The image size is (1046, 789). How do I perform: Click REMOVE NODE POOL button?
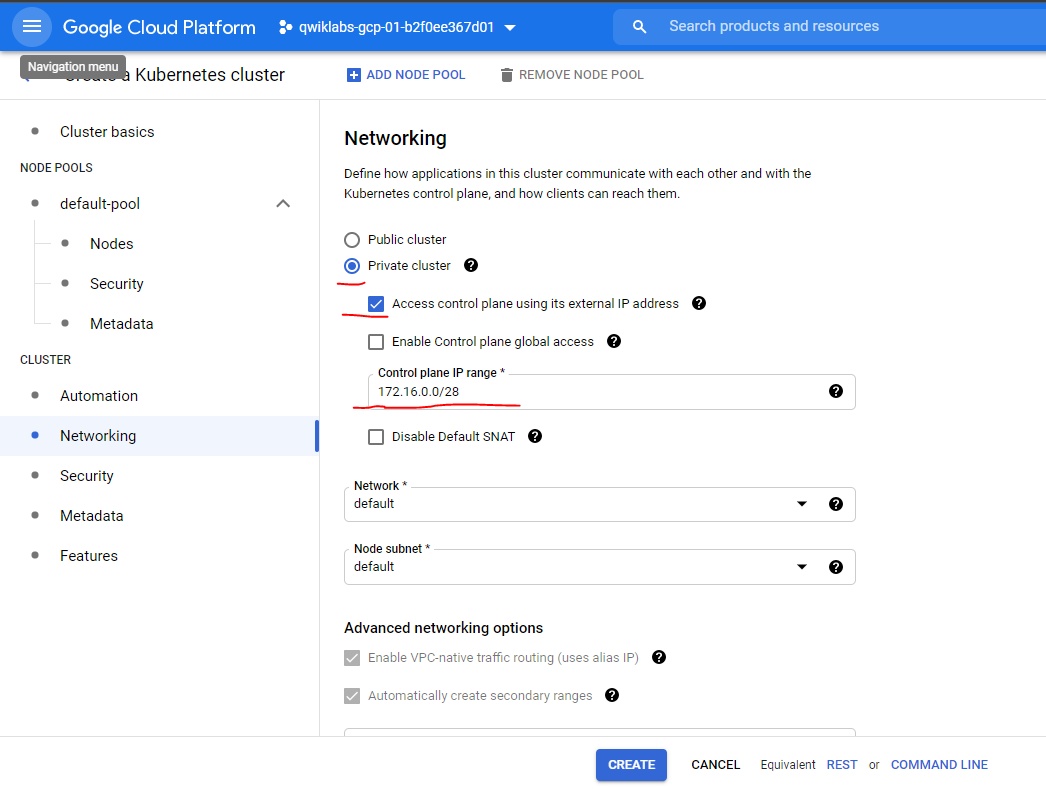pos(572,75)
